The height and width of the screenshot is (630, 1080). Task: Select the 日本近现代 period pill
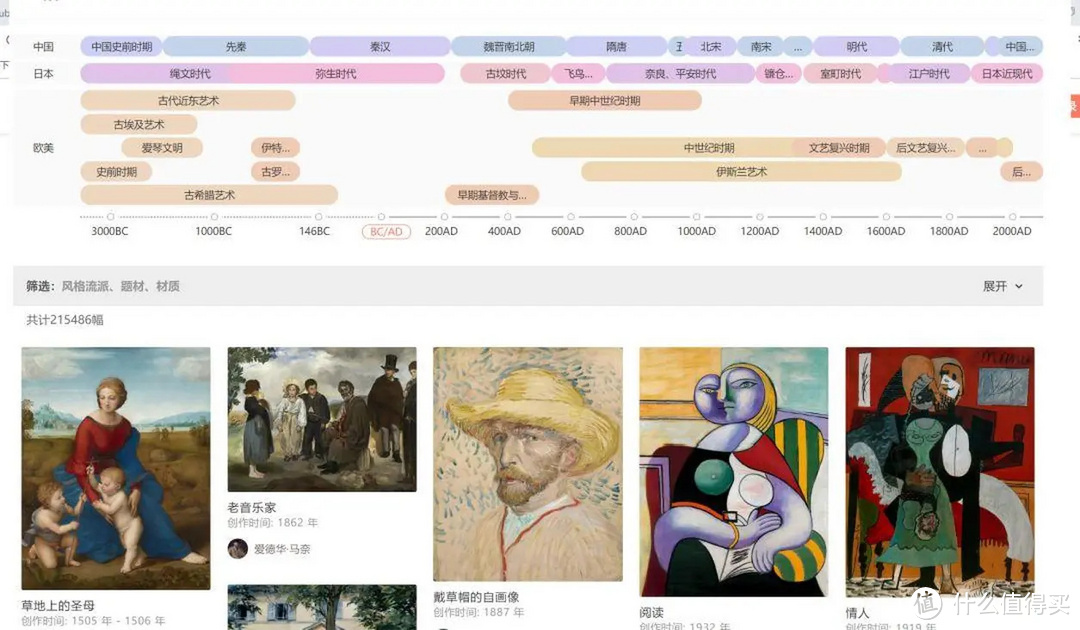1006,74
